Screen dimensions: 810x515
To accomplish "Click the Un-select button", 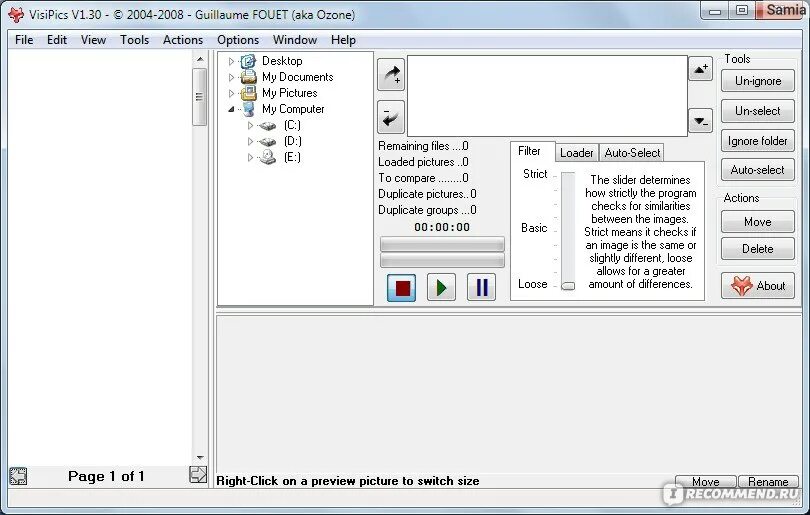I will 757,111.
